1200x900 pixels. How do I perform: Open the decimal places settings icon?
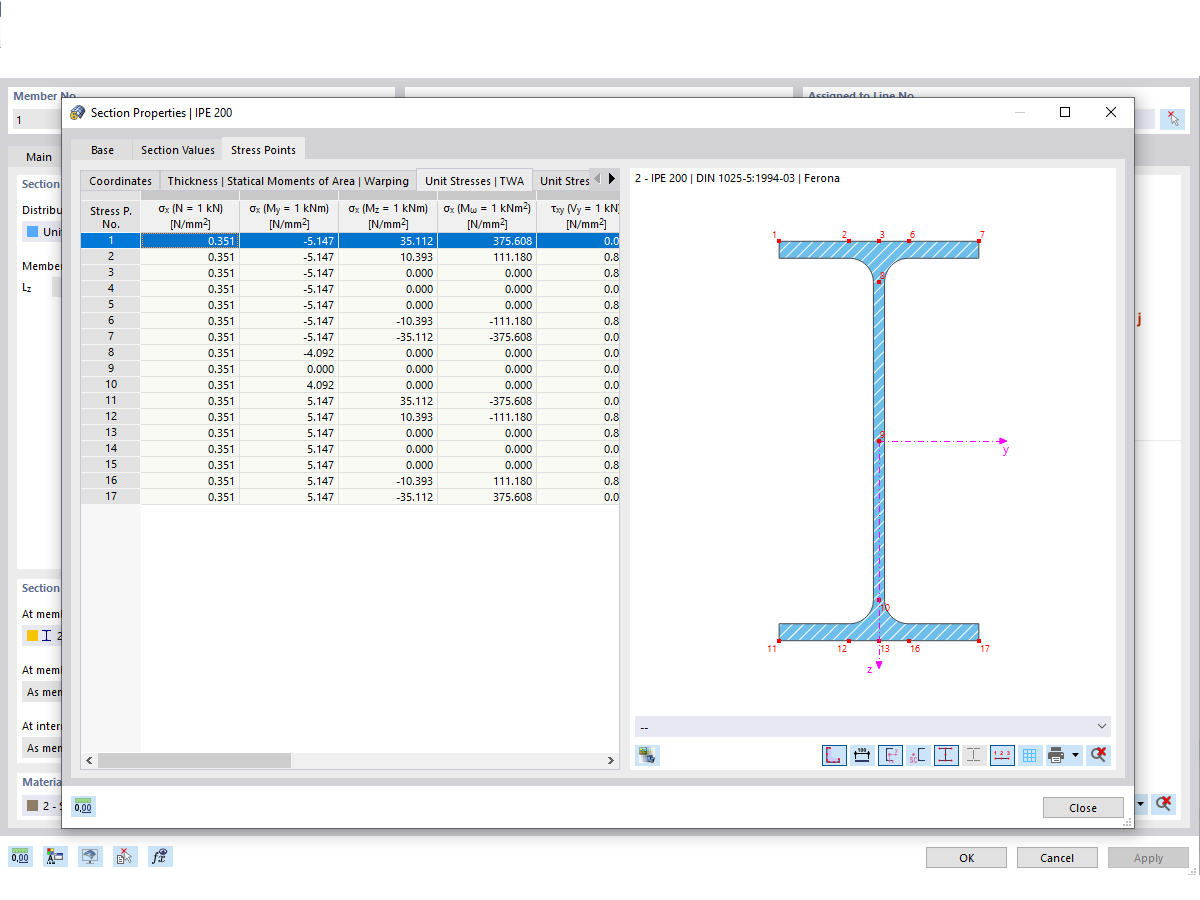(x=83, y=806)
